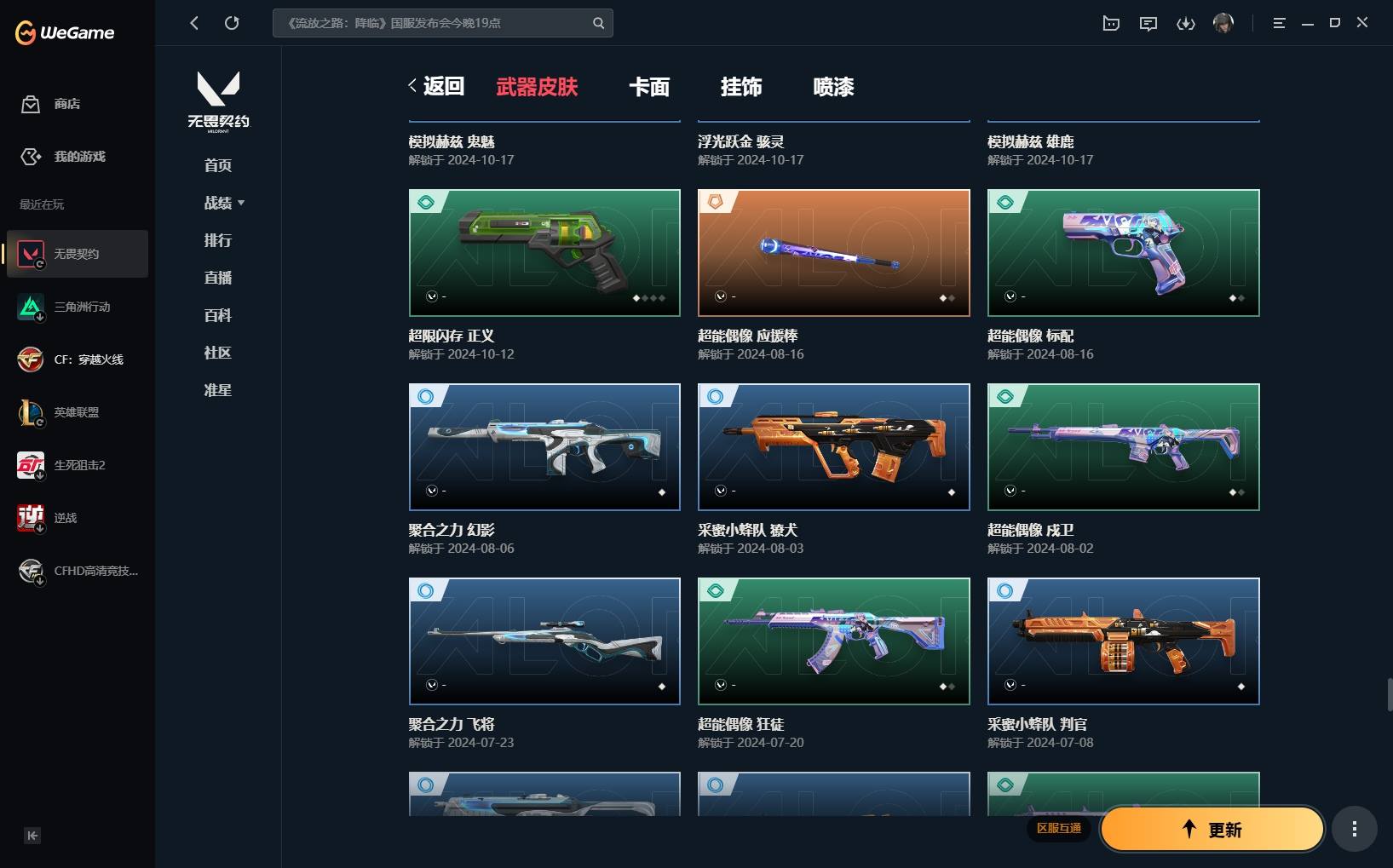Open the 排行 ranking page

(x=218, y=240)
